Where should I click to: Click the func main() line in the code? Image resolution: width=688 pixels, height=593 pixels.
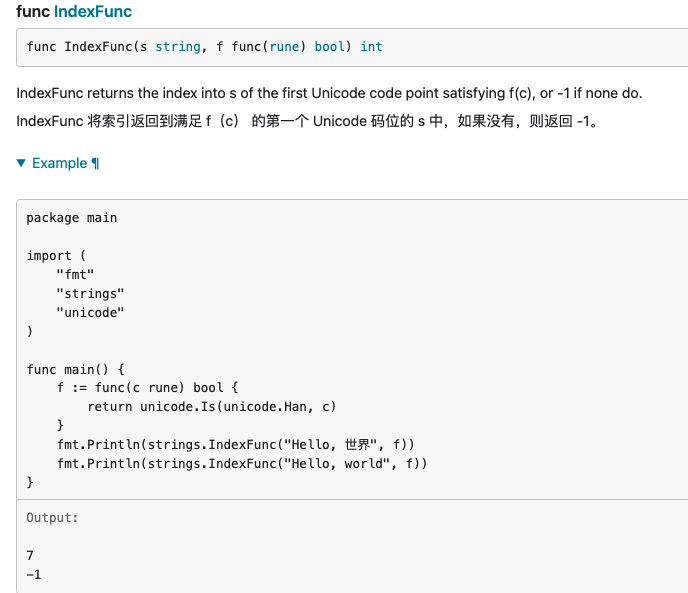[x=75, y=369]
